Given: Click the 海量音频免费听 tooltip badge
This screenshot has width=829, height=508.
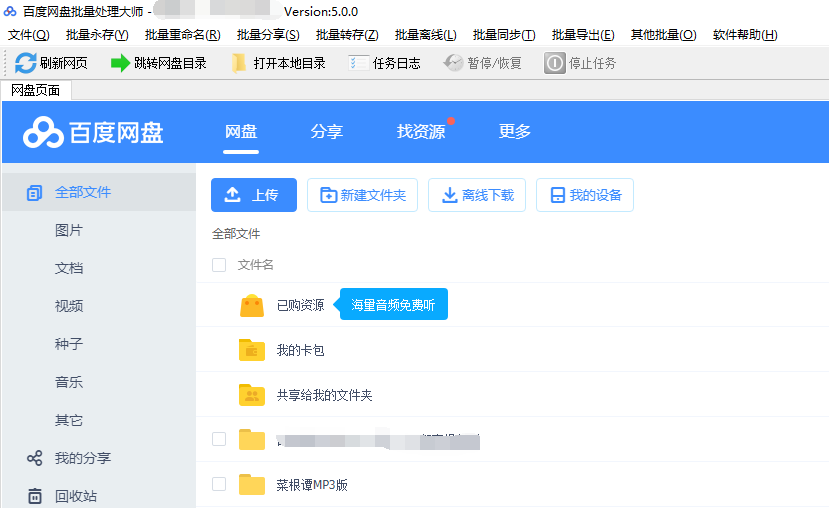Looking at the screenshot, I should (393, 304).
